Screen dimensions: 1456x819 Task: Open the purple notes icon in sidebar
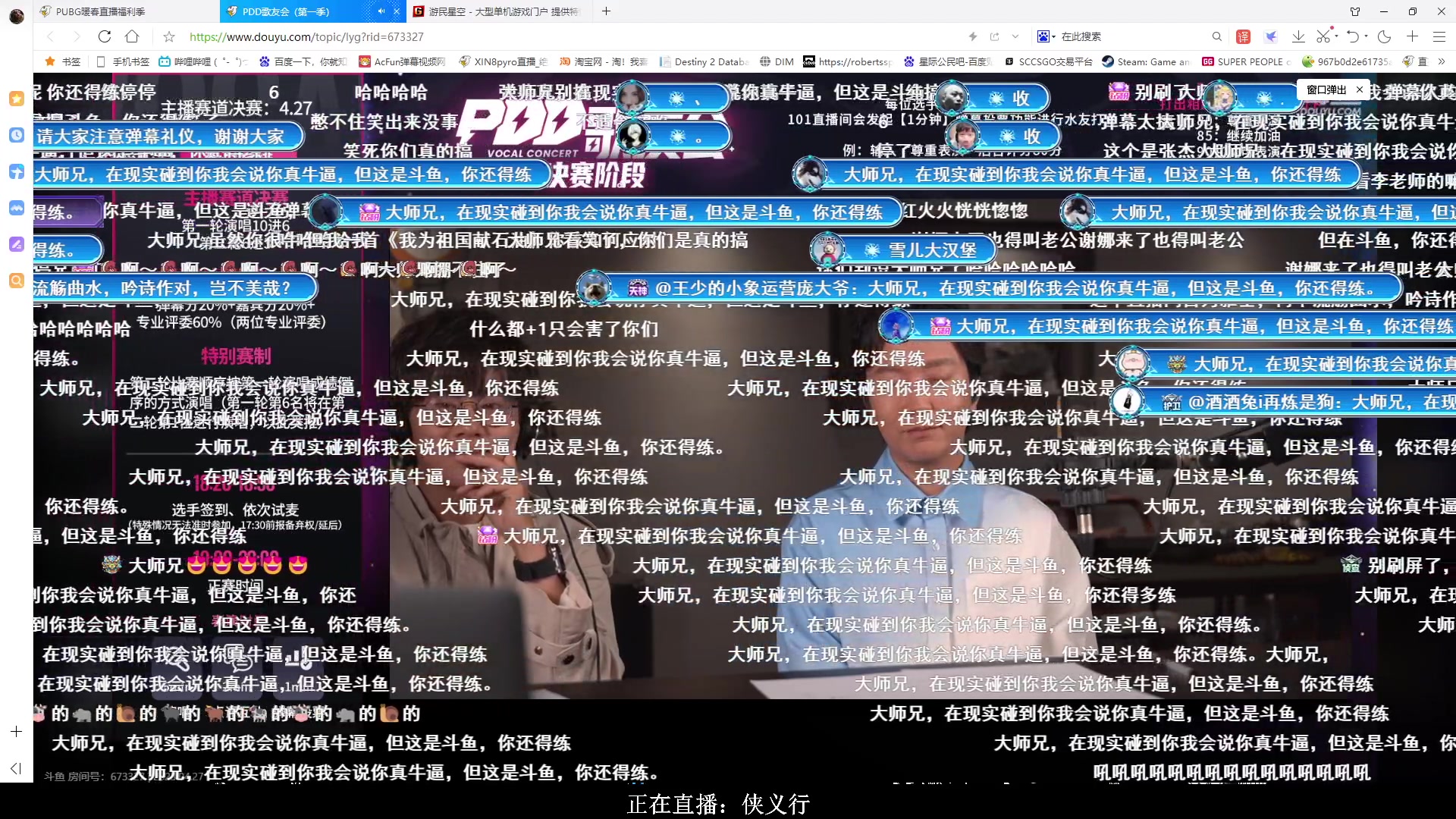pos(16,244)
